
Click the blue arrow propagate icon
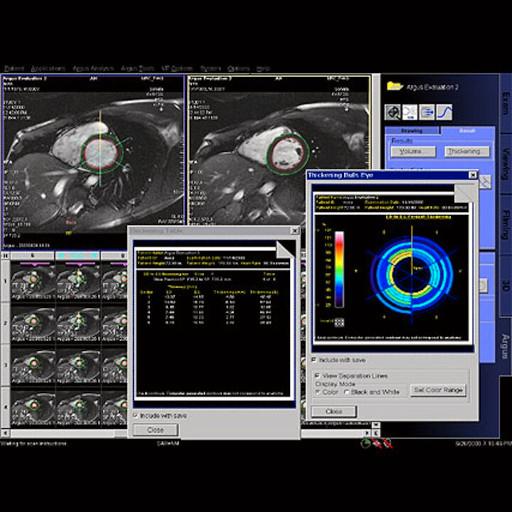coord(427,112)
